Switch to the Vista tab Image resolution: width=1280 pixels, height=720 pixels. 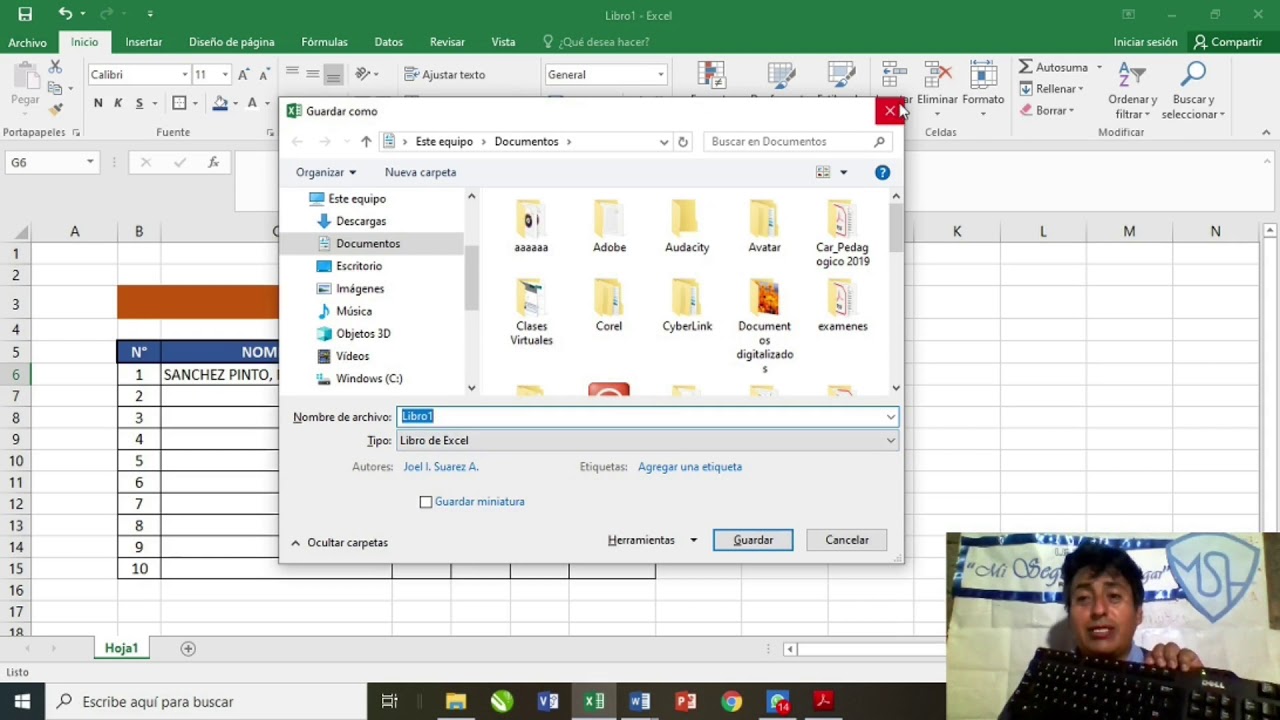(504, 42)
